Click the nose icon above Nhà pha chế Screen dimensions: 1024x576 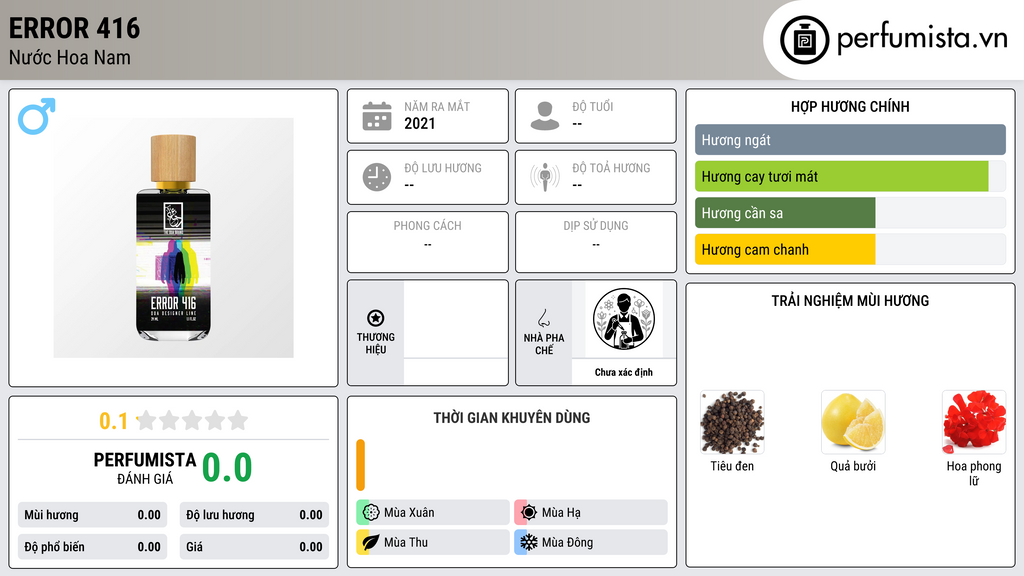[x=543, y=318]
